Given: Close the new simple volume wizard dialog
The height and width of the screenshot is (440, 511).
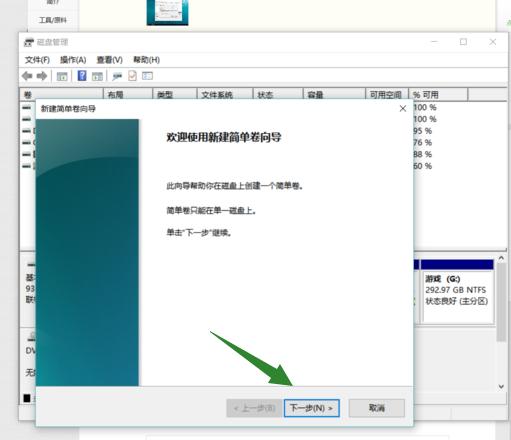Looking at the screenshot, I should 403,108.
